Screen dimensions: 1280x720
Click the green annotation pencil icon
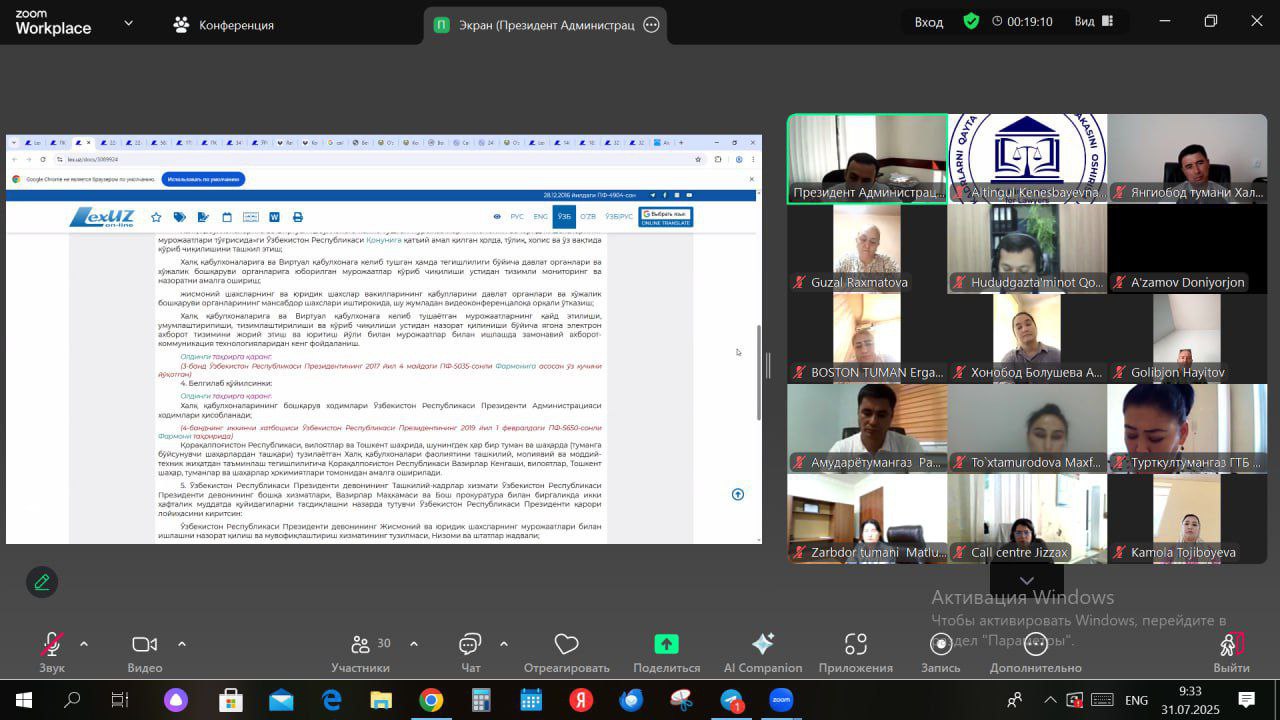click(42, 582)
